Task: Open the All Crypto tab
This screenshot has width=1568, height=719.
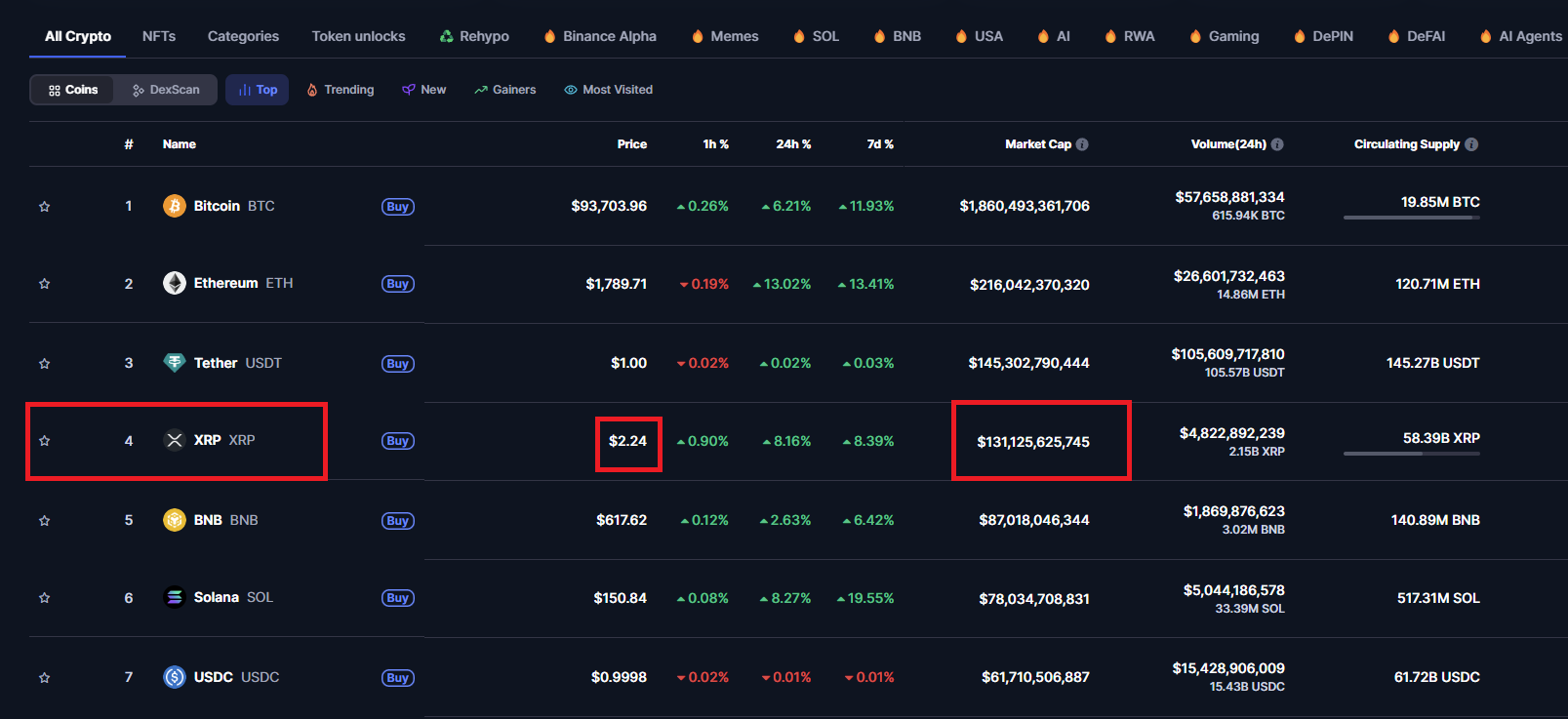Action: 78,36
